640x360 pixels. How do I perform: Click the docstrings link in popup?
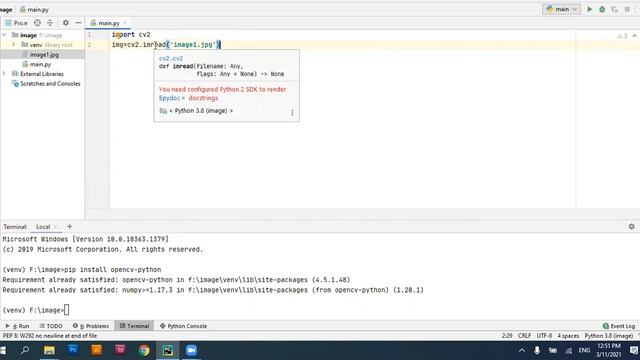(x=203, y=98)
